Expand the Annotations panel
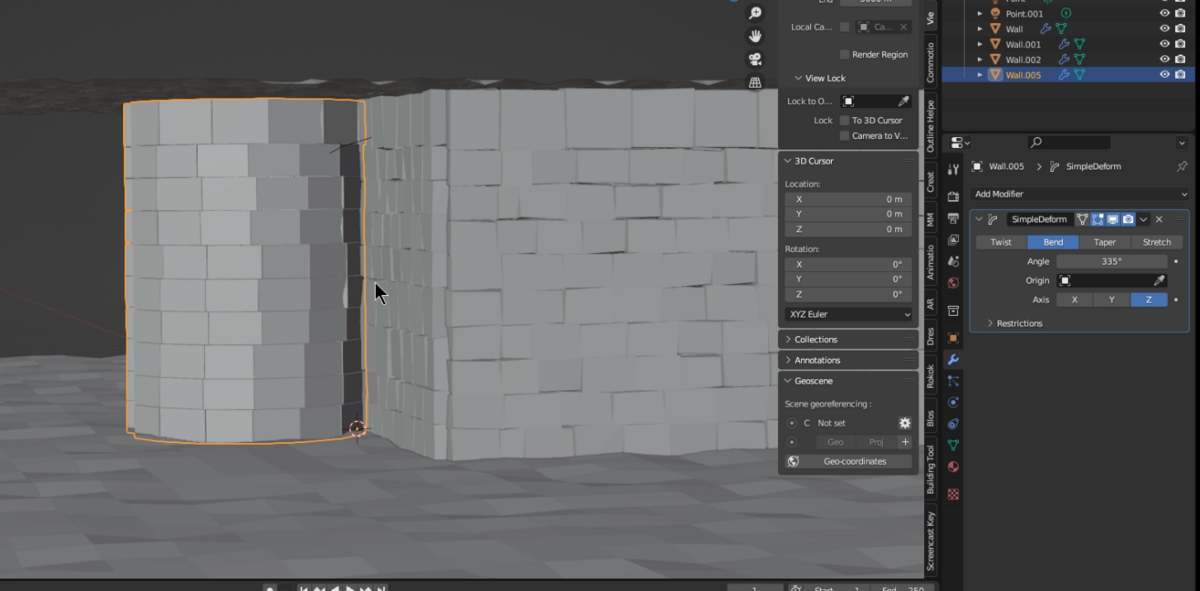 [x=848, y=360]
